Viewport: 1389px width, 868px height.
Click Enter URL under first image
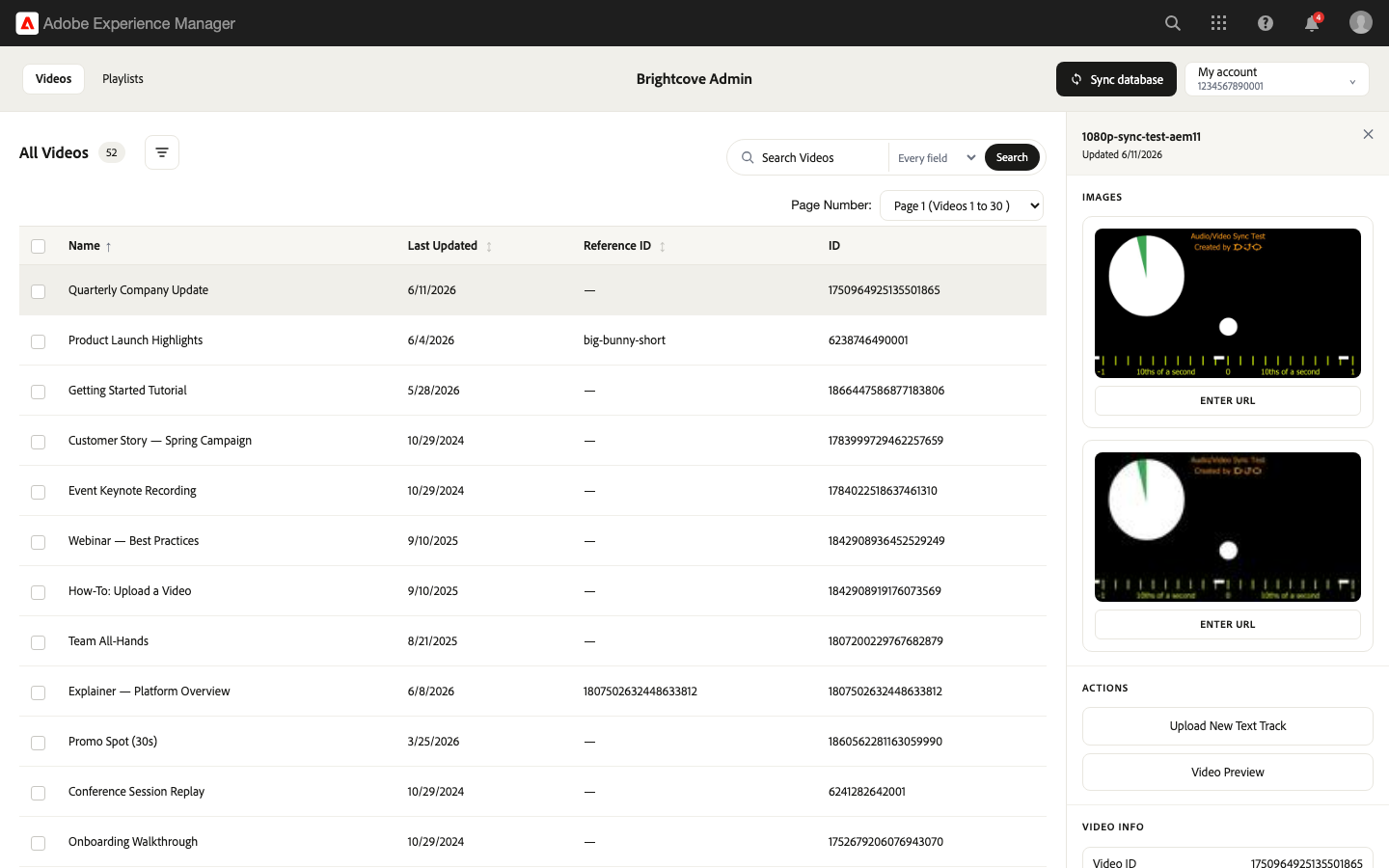1228,401
